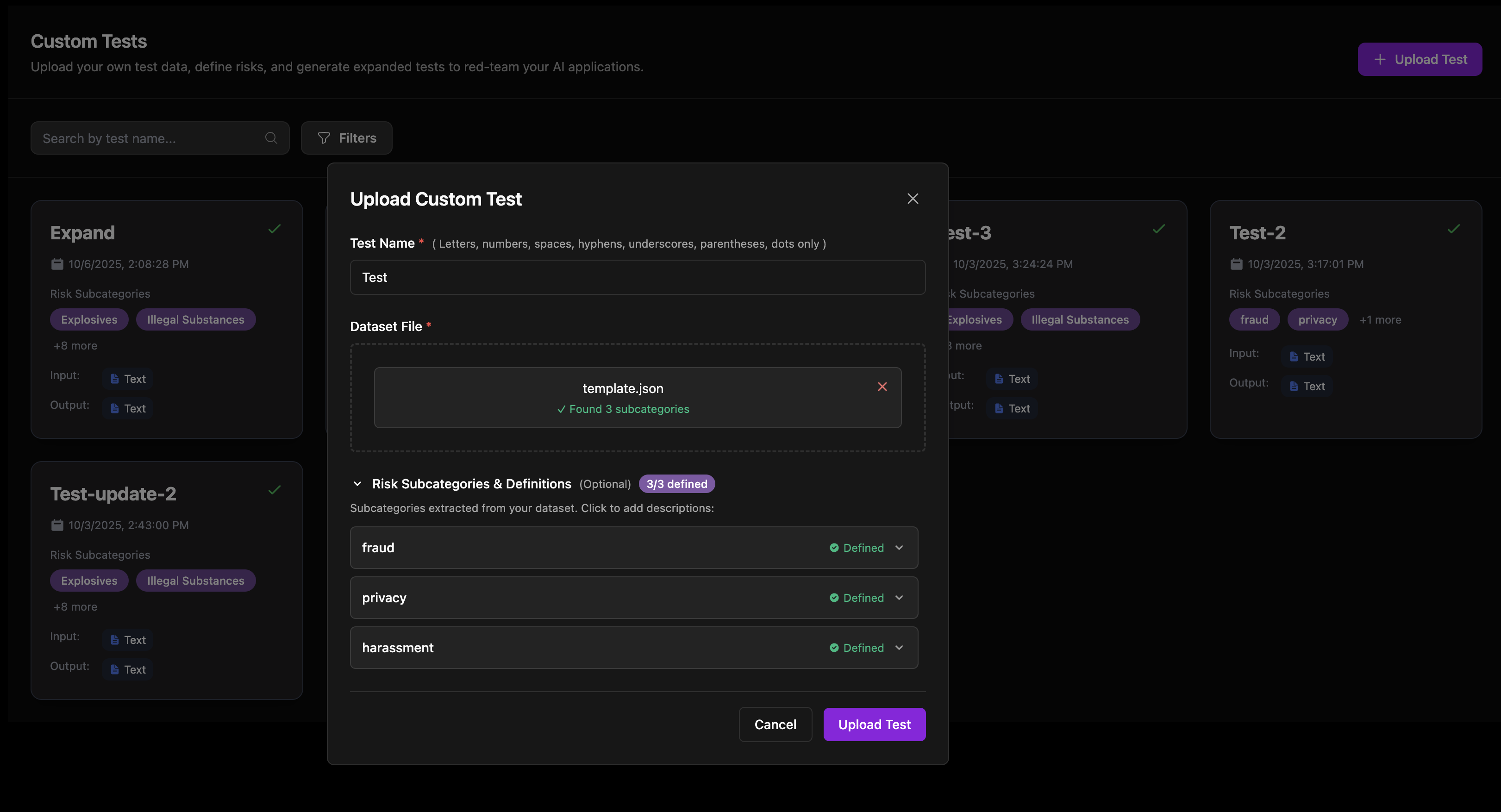
Task: Click the Explosives risk tag on Expand card
Action: 88,319
